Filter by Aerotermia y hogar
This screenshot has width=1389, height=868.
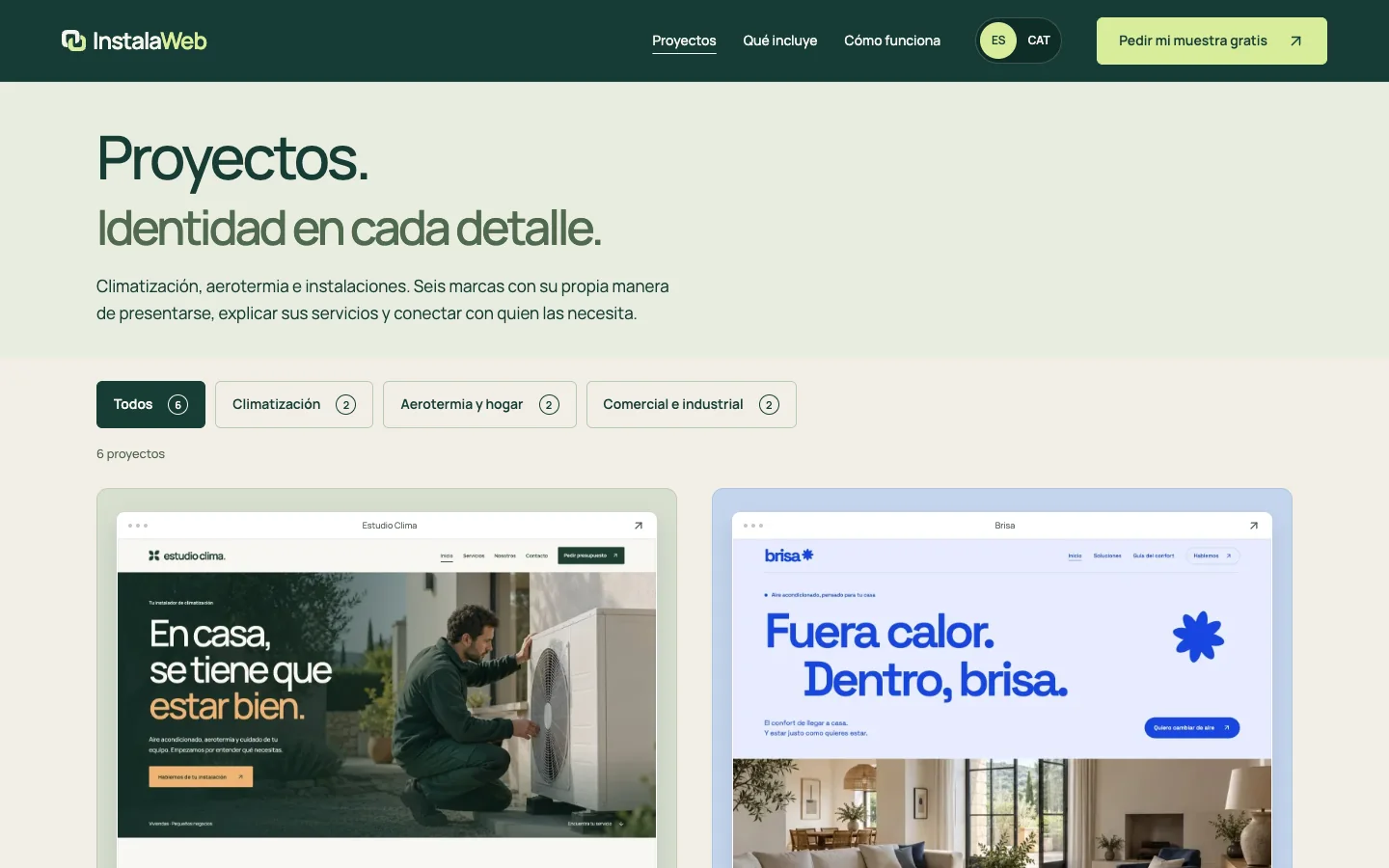pyautogui.click(x=479, y=404)
